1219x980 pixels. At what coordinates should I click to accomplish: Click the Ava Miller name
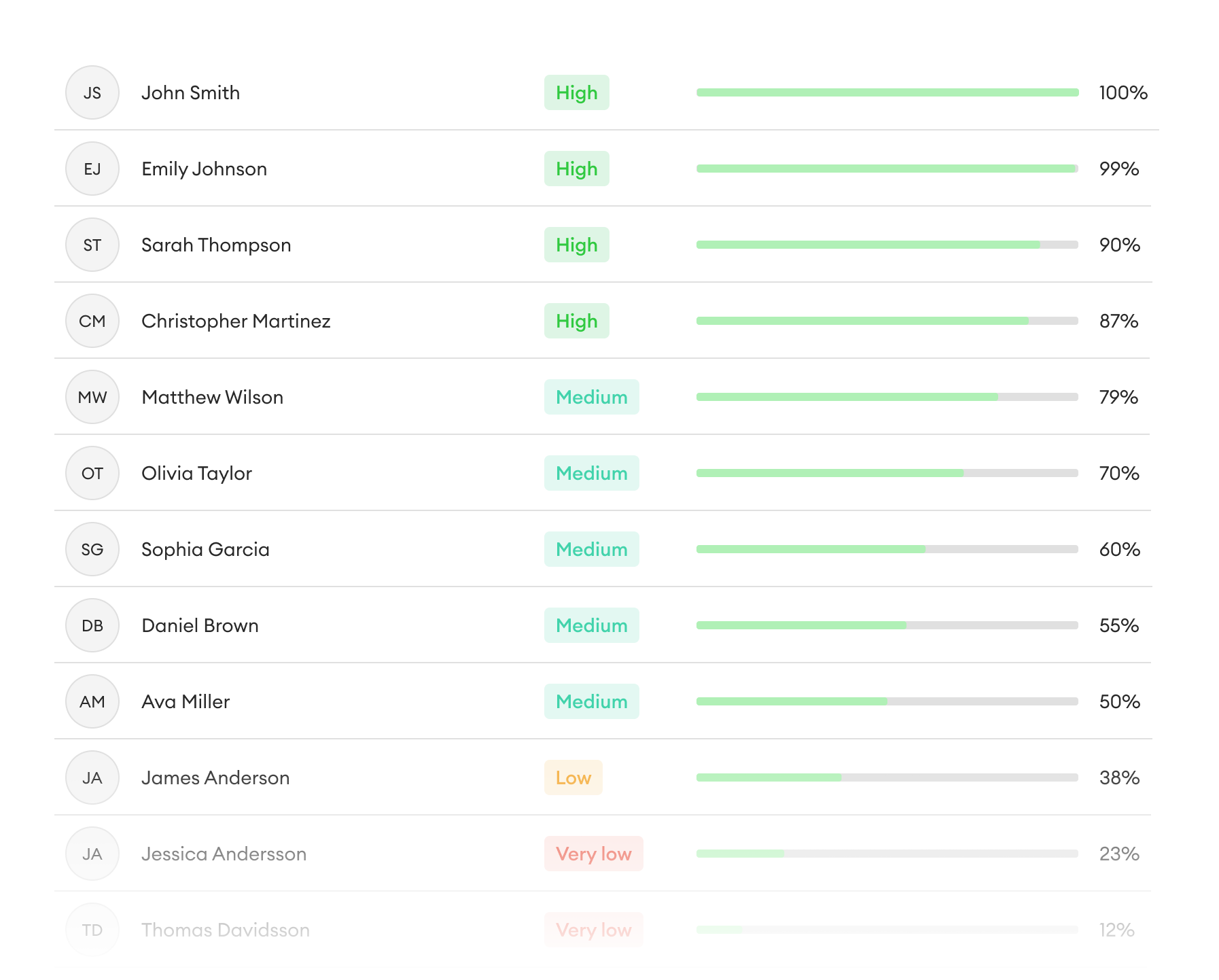(185, 701)
